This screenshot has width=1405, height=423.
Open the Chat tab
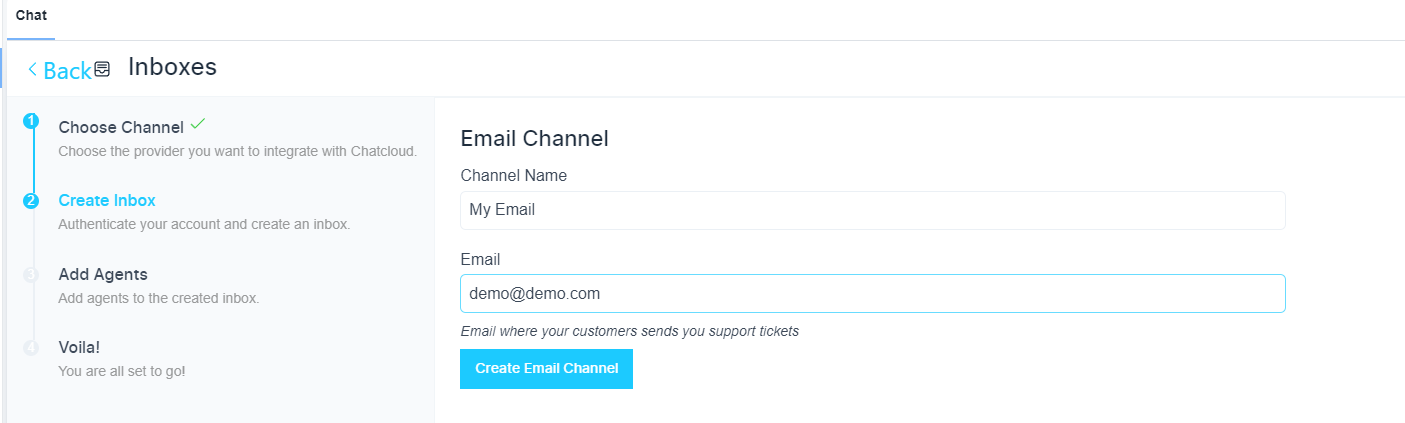31,16
